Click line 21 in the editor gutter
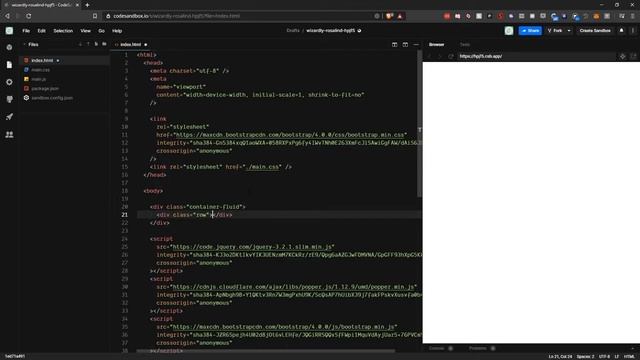Image resolution: width=640 pixels, height=360 pixels. point(124,215)
